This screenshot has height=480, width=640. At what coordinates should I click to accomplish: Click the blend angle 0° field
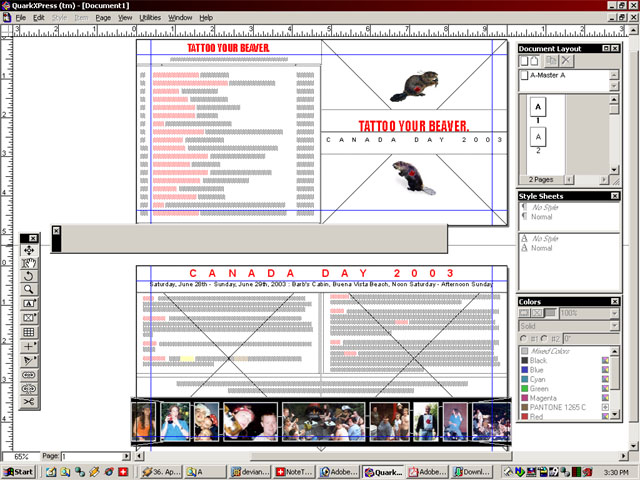click(x=591, y=339)
